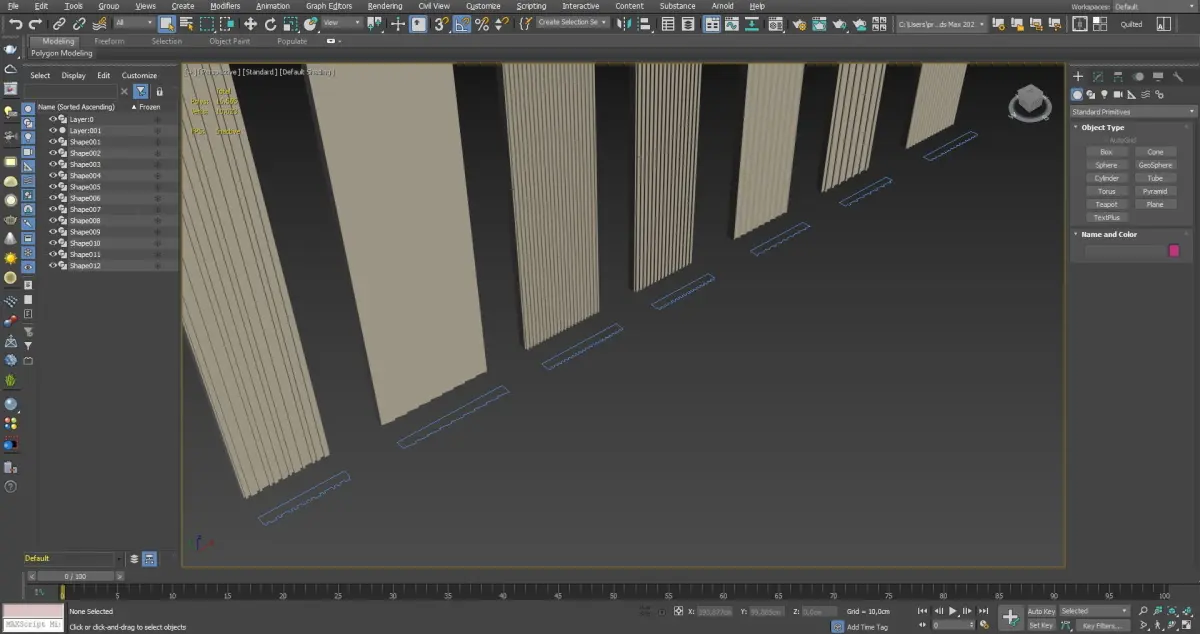
Task: Create a Box primitive button
Action: click(x=1106, y=152)
